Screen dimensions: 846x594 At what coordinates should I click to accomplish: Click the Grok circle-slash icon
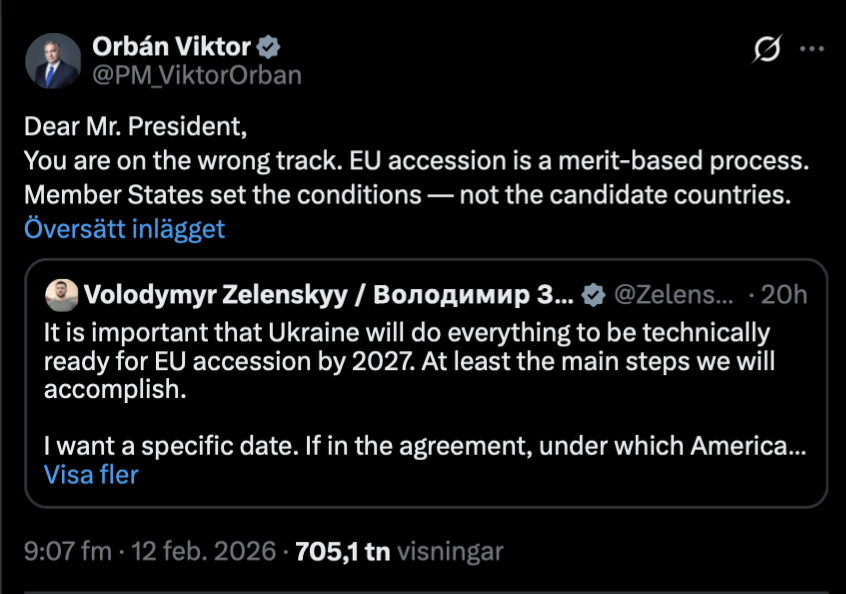767,50
